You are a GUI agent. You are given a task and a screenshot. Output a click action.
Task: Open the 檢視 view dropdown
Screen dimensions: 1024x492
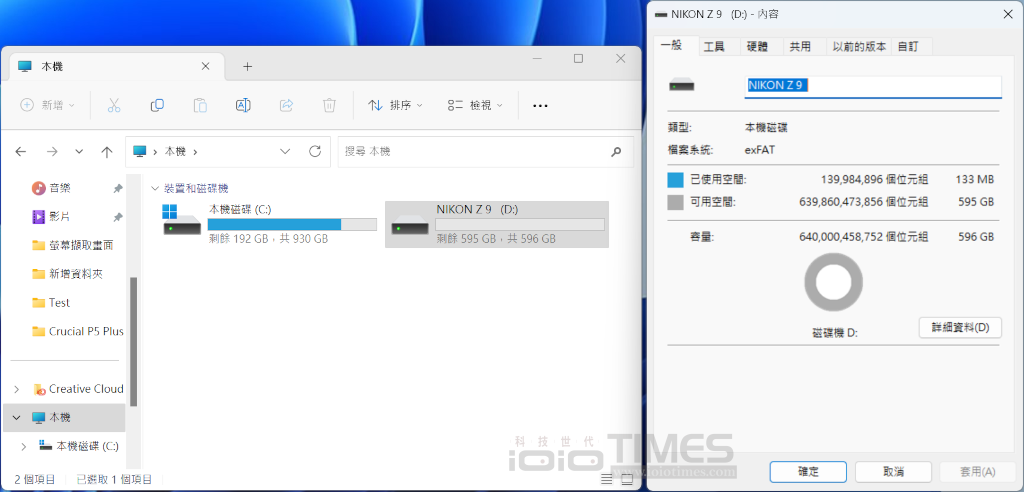(475, 105)
